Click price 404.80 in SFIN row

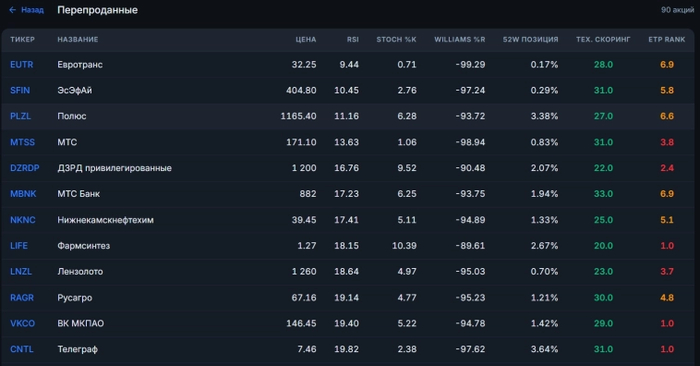coord(301,90)
